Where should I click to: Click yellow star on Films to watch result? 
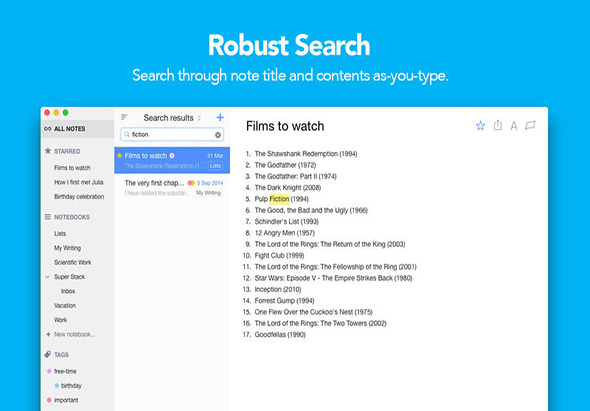coord(120,155)
